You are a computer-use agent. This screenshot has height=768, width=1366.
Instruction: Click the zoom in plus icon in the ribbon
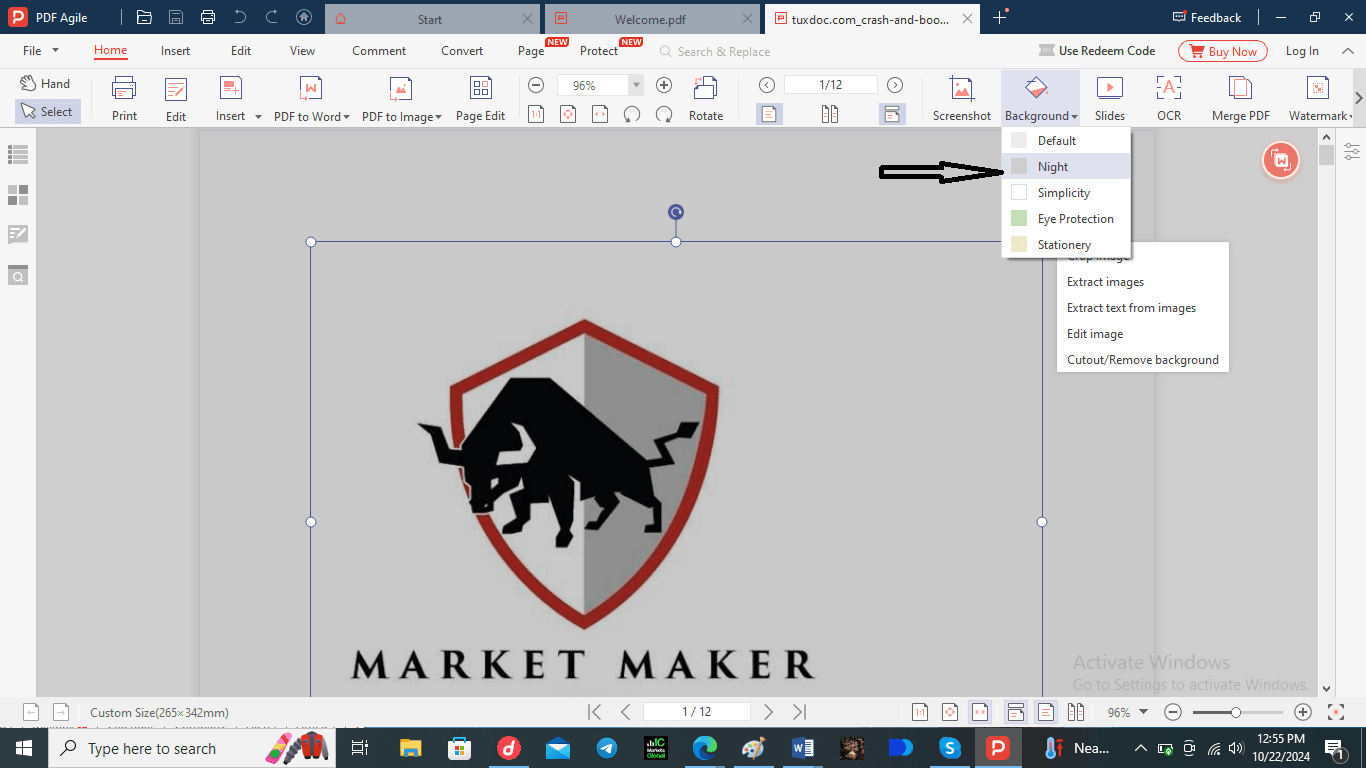click(664, 85)
